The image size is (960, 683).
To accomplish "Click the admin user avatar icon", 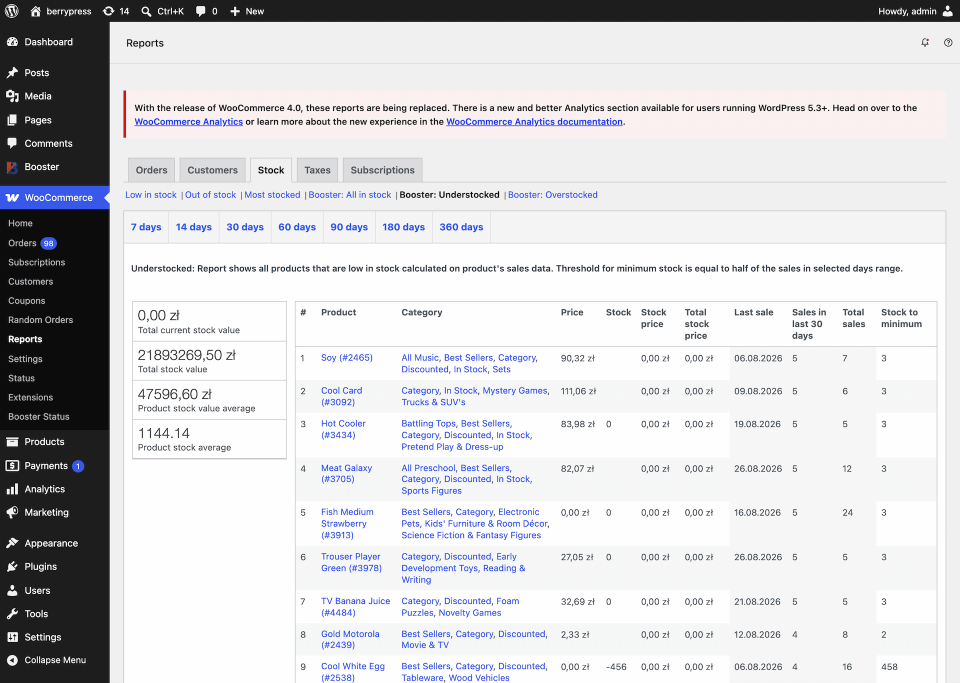I will [x=948, y=11].
